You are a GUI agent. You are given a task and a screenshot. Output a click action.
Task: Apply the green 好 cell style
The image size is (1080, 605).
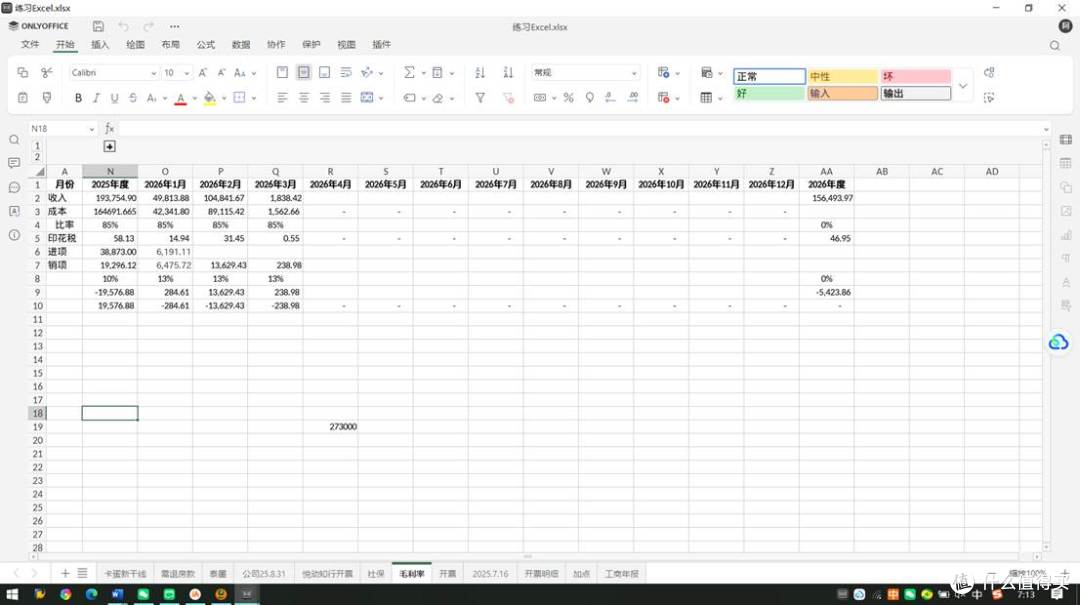click(769, 93)
